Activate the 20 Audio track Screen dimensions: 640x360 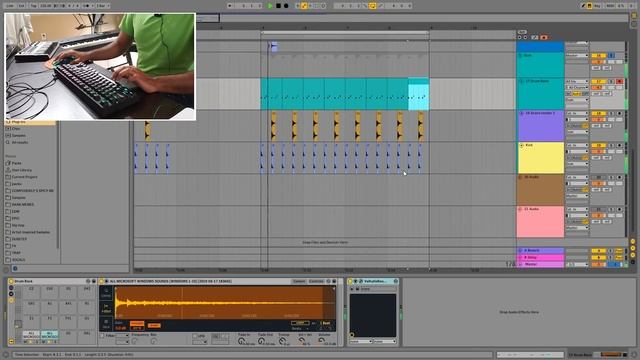[x=598, y=178]
